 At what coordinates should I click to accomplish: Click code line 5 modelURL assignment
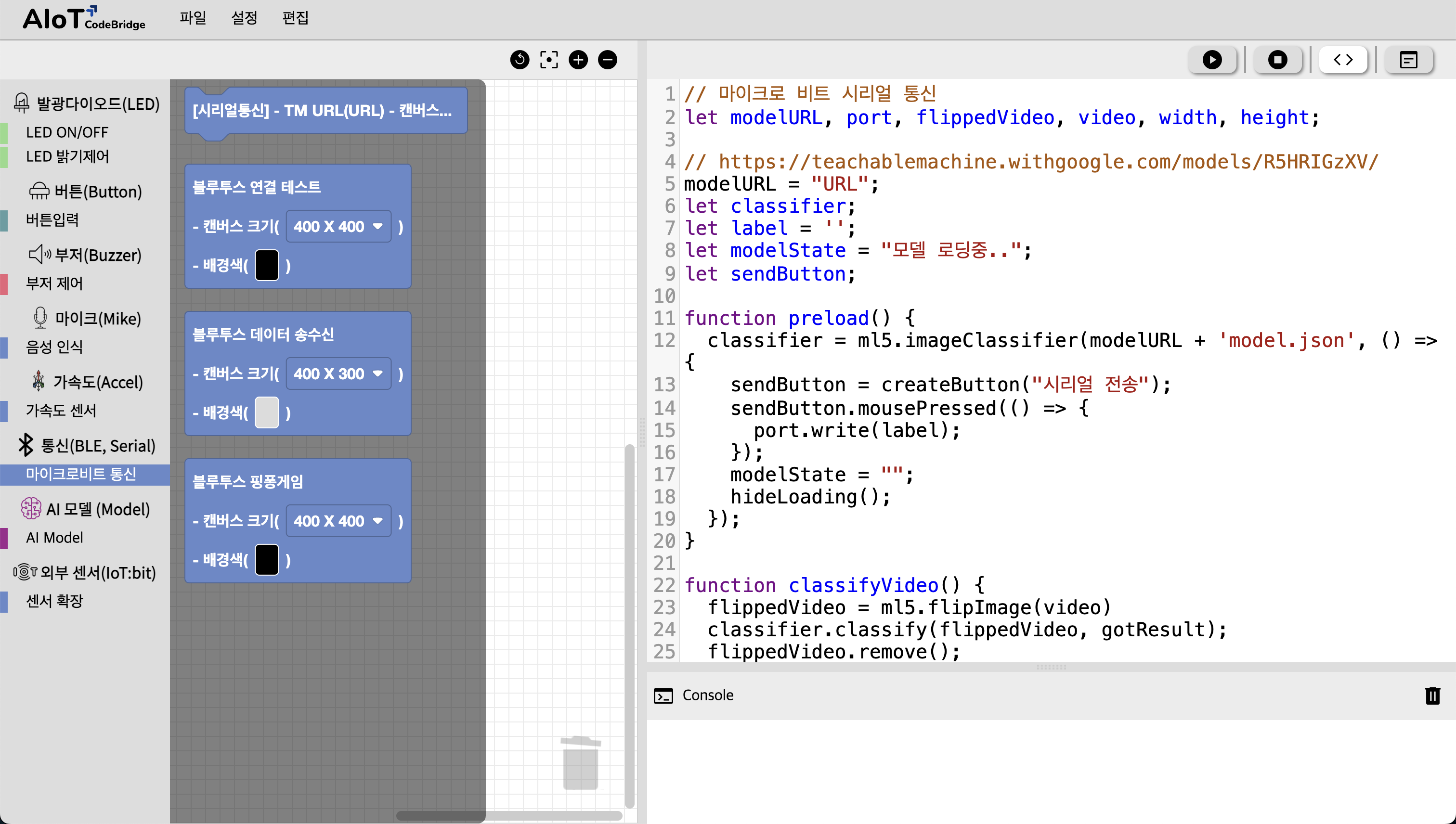point(781,184)
